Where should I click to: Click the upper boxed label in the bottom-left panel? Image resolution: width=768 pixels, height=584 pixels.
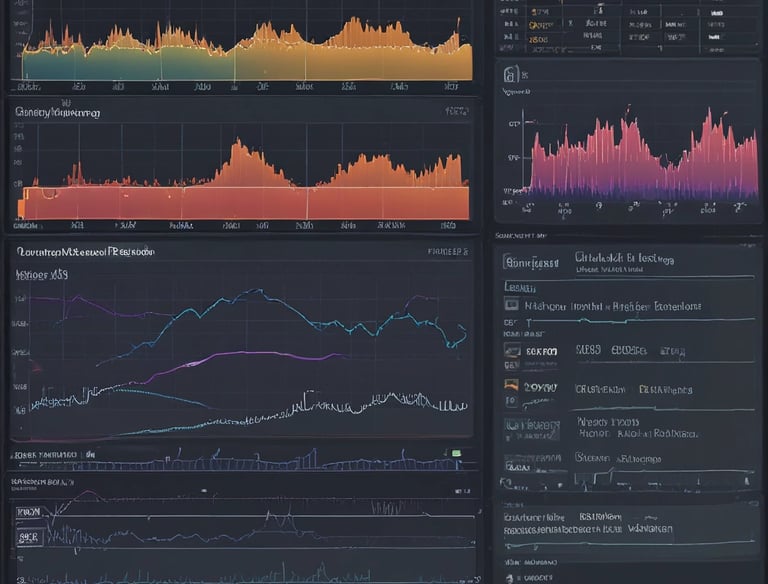tap(29, 512)
